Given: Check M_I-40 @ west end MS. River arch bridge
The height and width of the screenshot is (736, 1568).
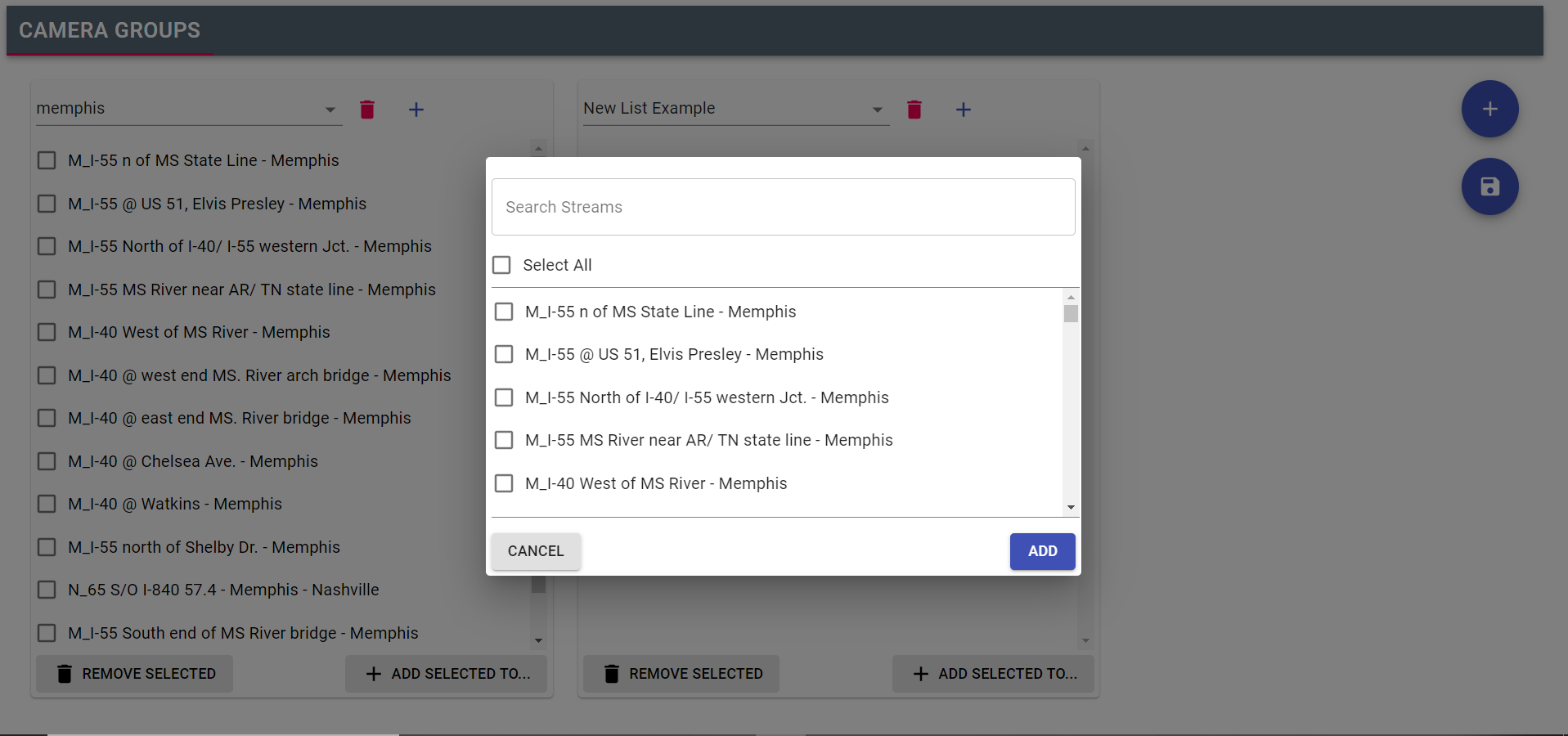Looking at the screenshot, I should 47,375.
